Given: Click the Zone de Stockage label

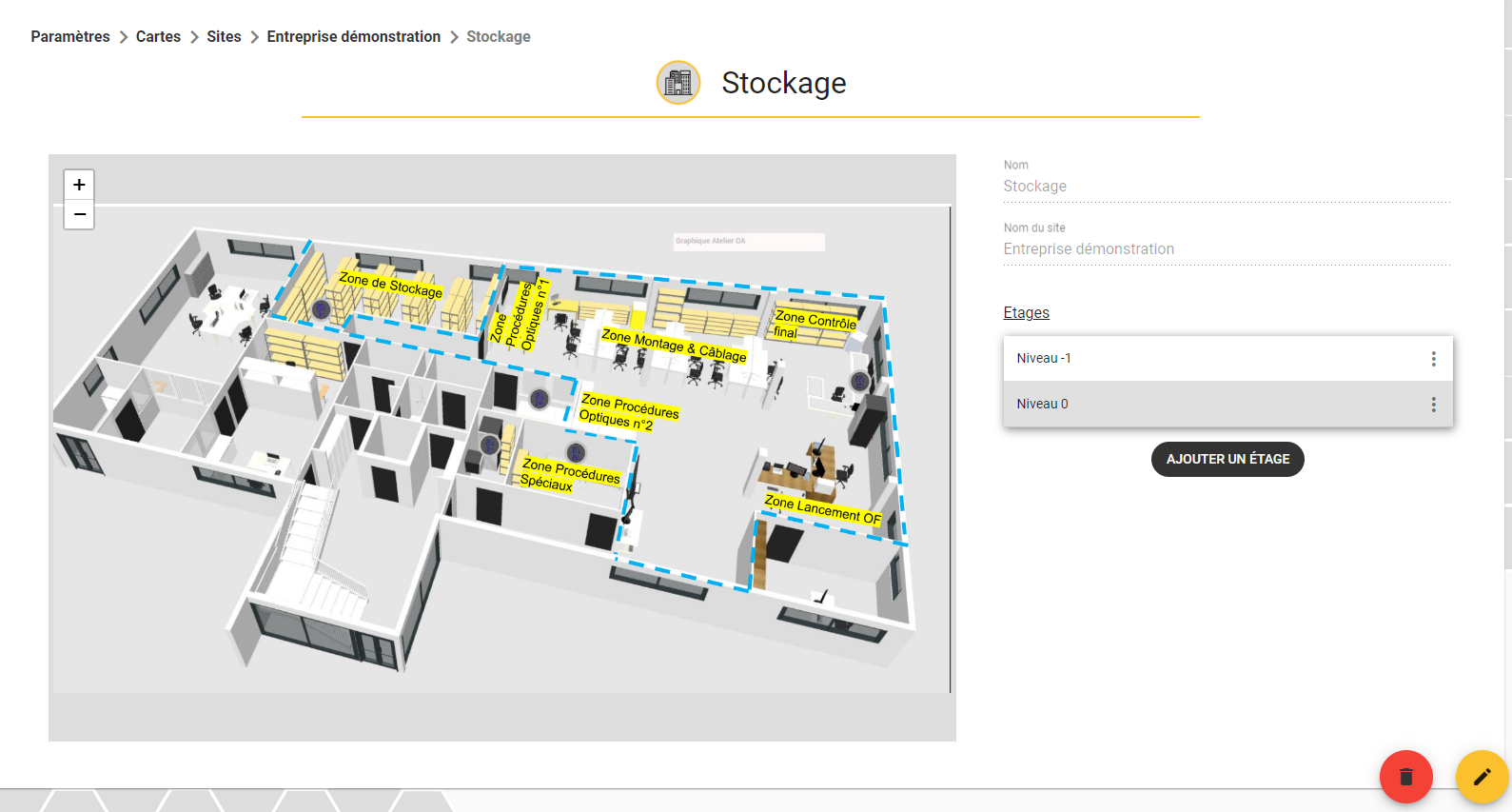Looking at the screenshot, I should coord(391,284).
